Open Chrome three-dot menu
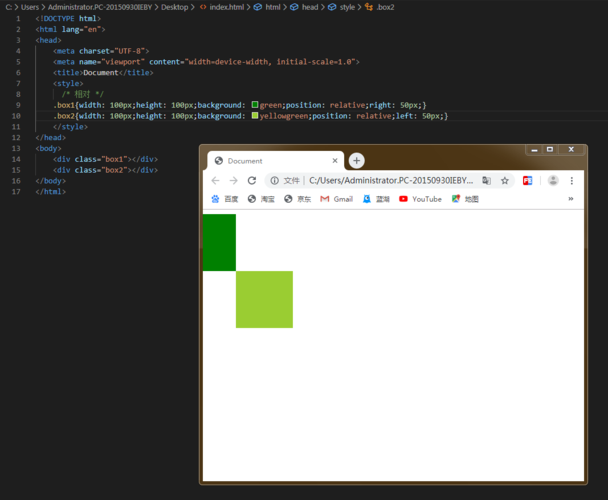608x500 pixels. pyautogui.click(x=572, y=180)
